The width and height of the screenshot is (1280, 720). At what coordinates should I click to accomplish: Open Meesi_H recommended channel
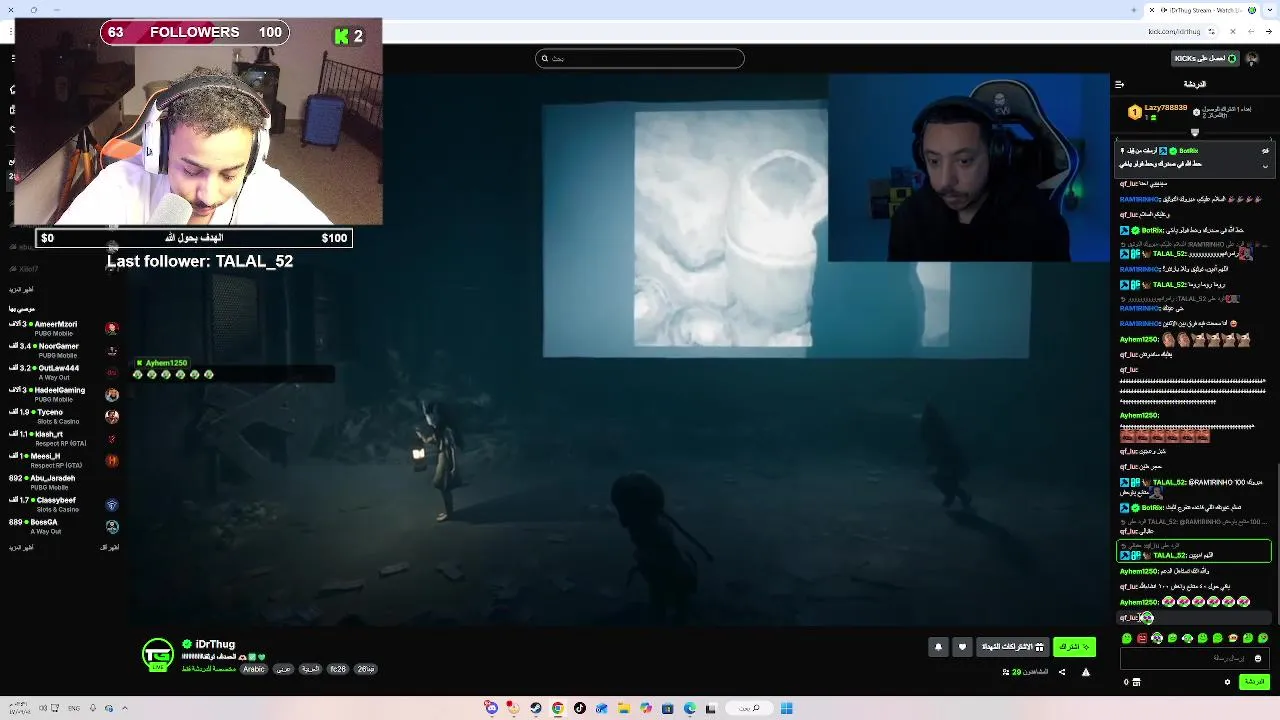(x=64, y=460)
